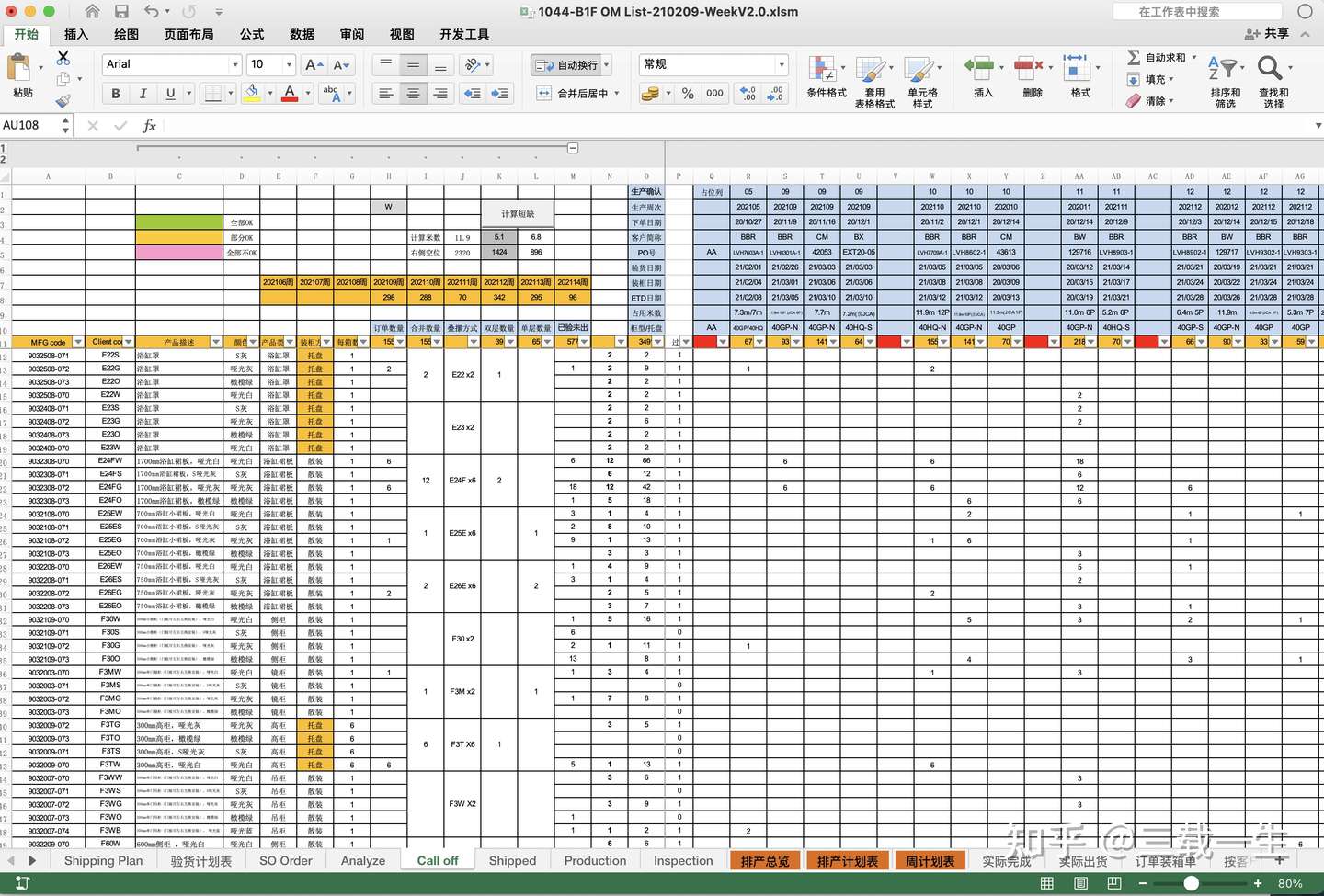Open the 数据 Data tab
Screen dimensions: 1324x896
[x=302, y=34]
